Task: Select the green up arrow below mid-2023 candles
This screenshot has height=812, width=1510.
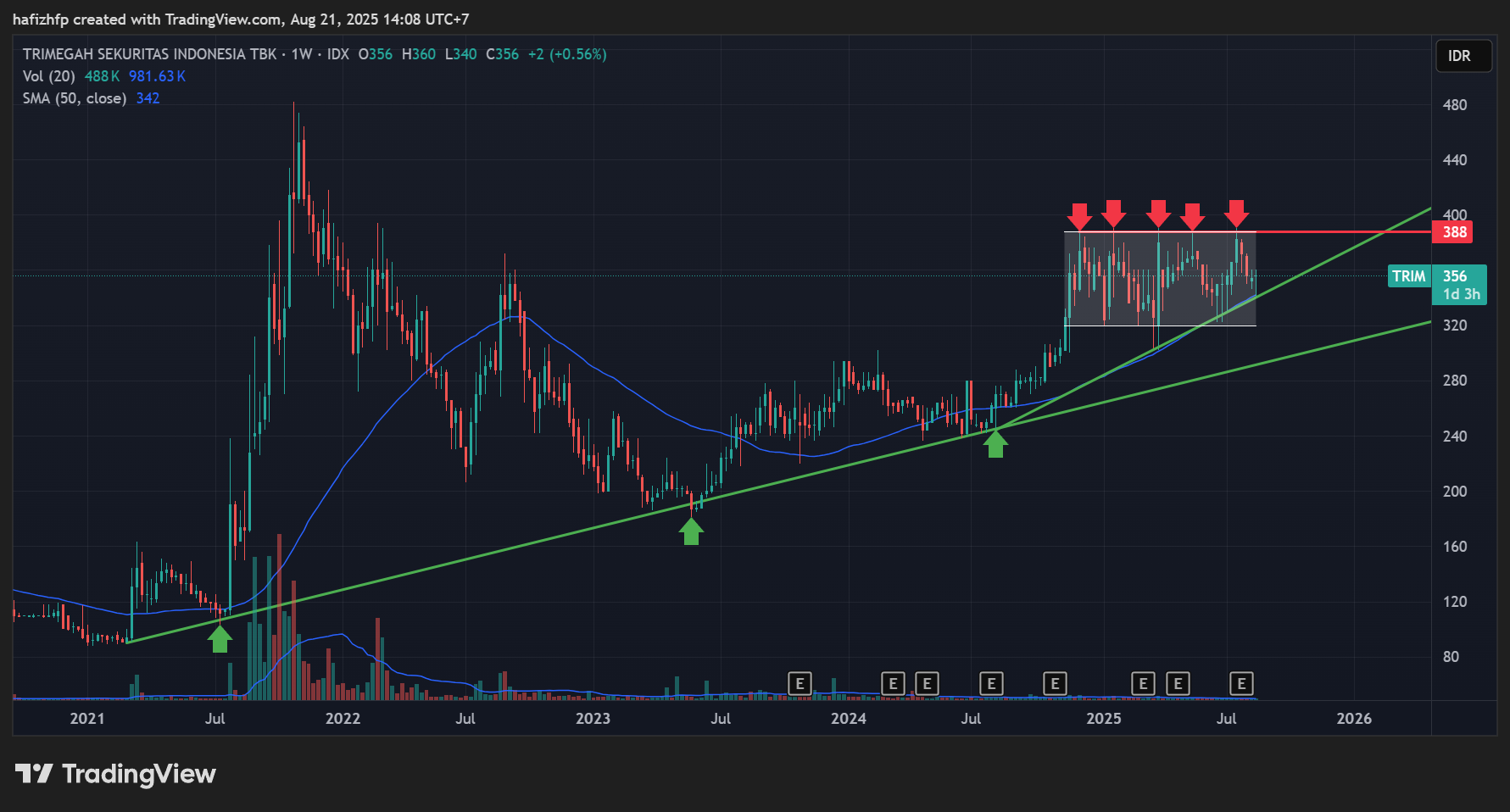Action: [692, 531]
